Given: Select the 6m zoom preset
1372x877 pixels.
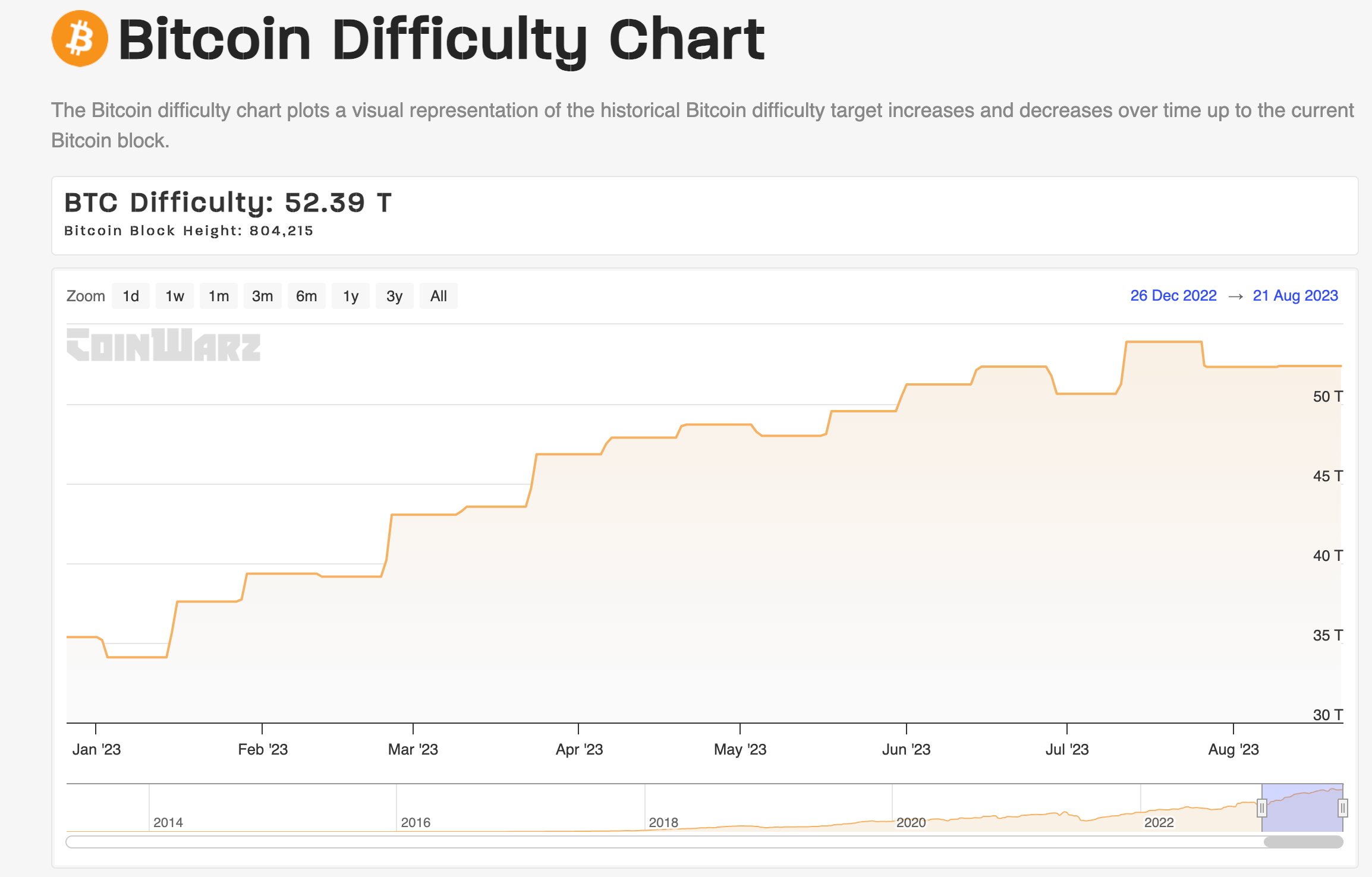Looking at the screenshot, I should pos(306,295).
